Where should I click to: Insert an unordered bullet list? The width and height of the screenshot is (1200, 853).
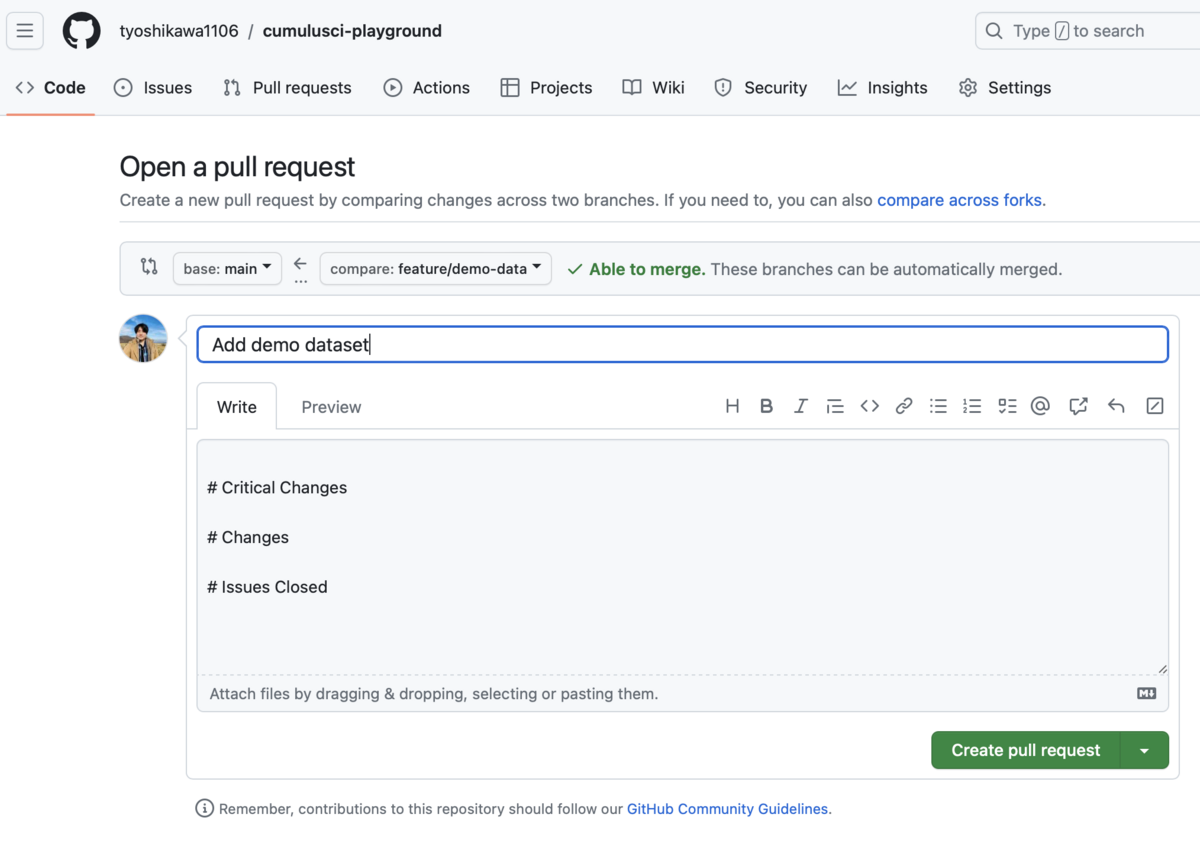pyautogui.click(x=938, y=406)
